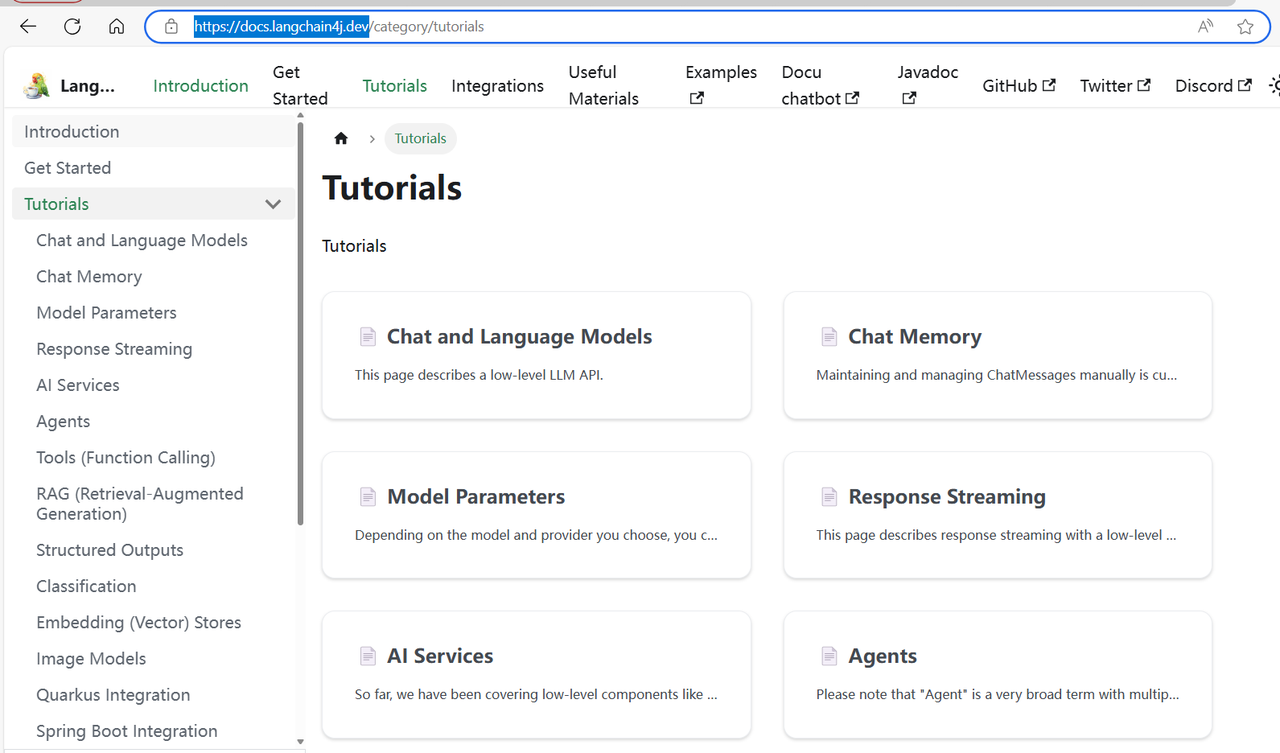Open the Javadoc navbar link
This screenshot has width=1280, height=753.
pyautogui.click(x=928, y=86)
